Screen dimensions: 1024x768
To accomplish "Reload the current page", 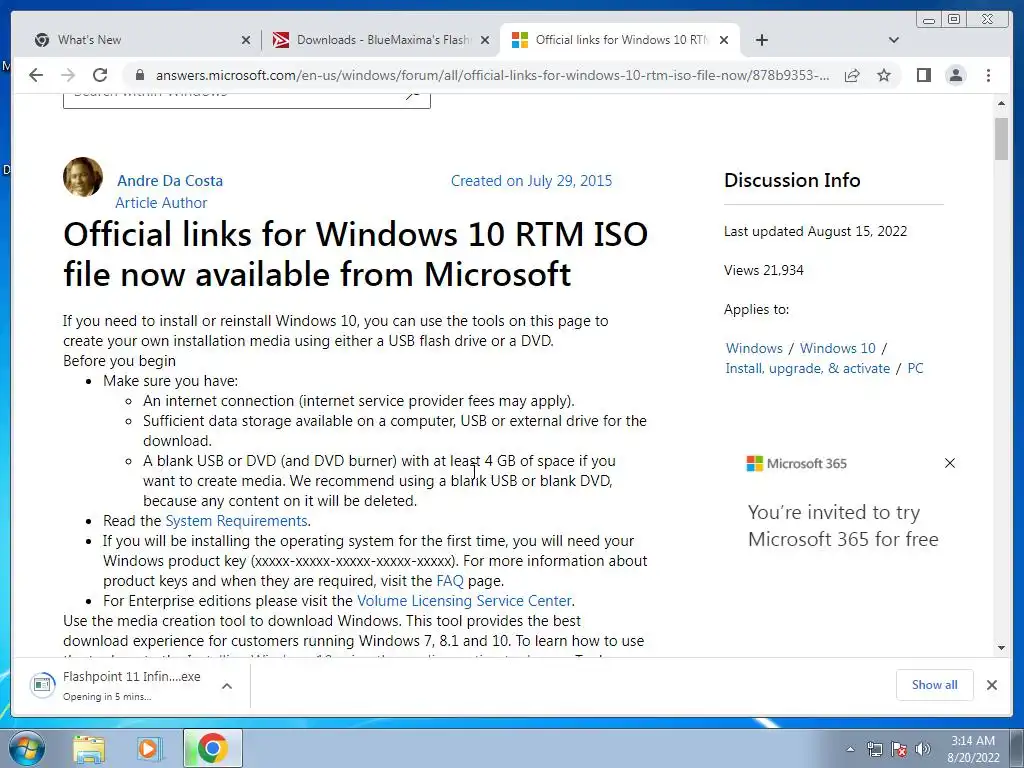I will click(x=99, y=75).
